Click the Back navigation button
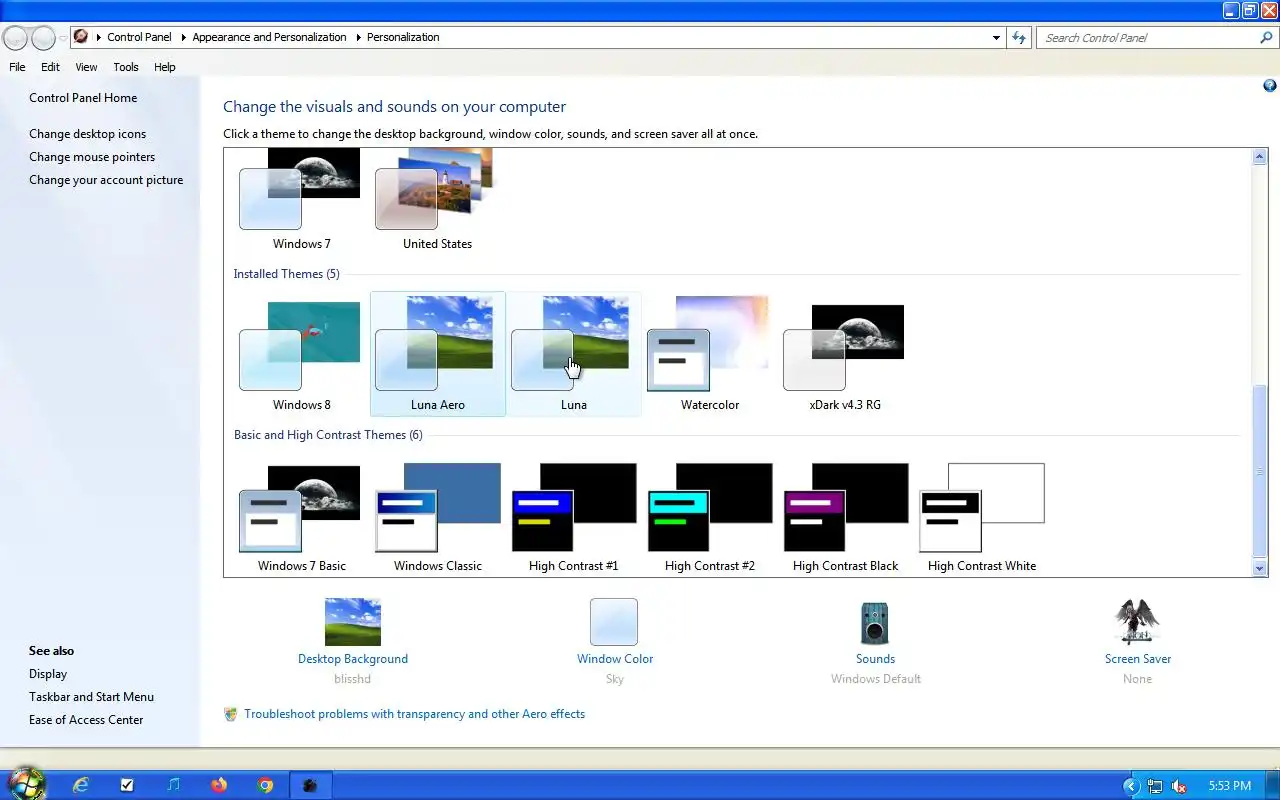1280x800 pixels. point(15,38)
